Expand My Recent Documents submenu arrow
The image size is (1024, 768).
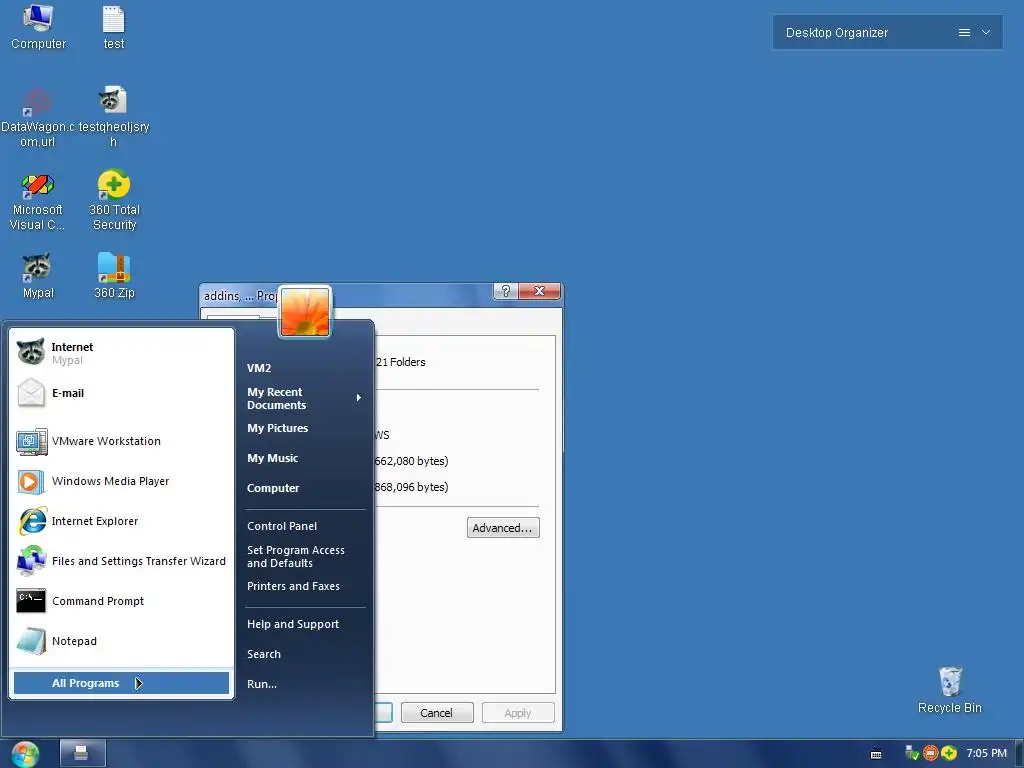tap(359, 398)
